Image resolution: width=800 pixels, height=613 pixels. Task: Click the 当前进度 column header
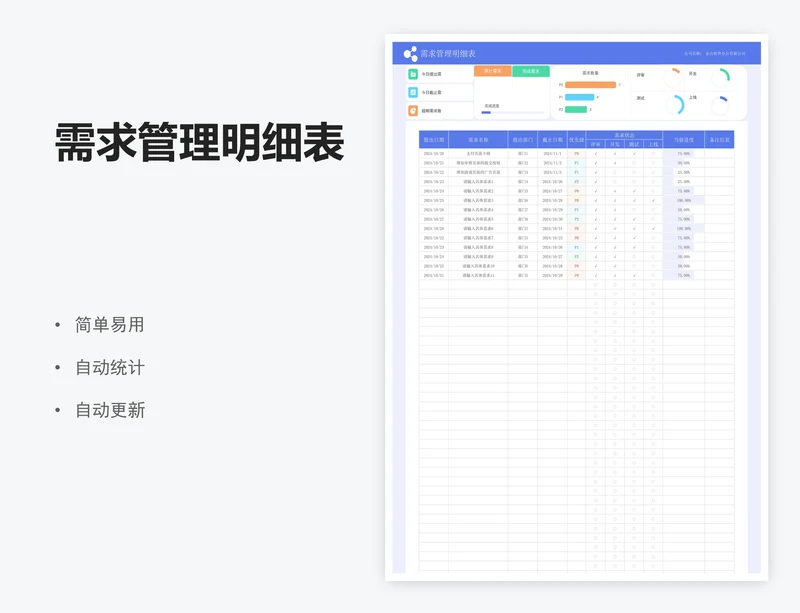click(x=684, y=139)
